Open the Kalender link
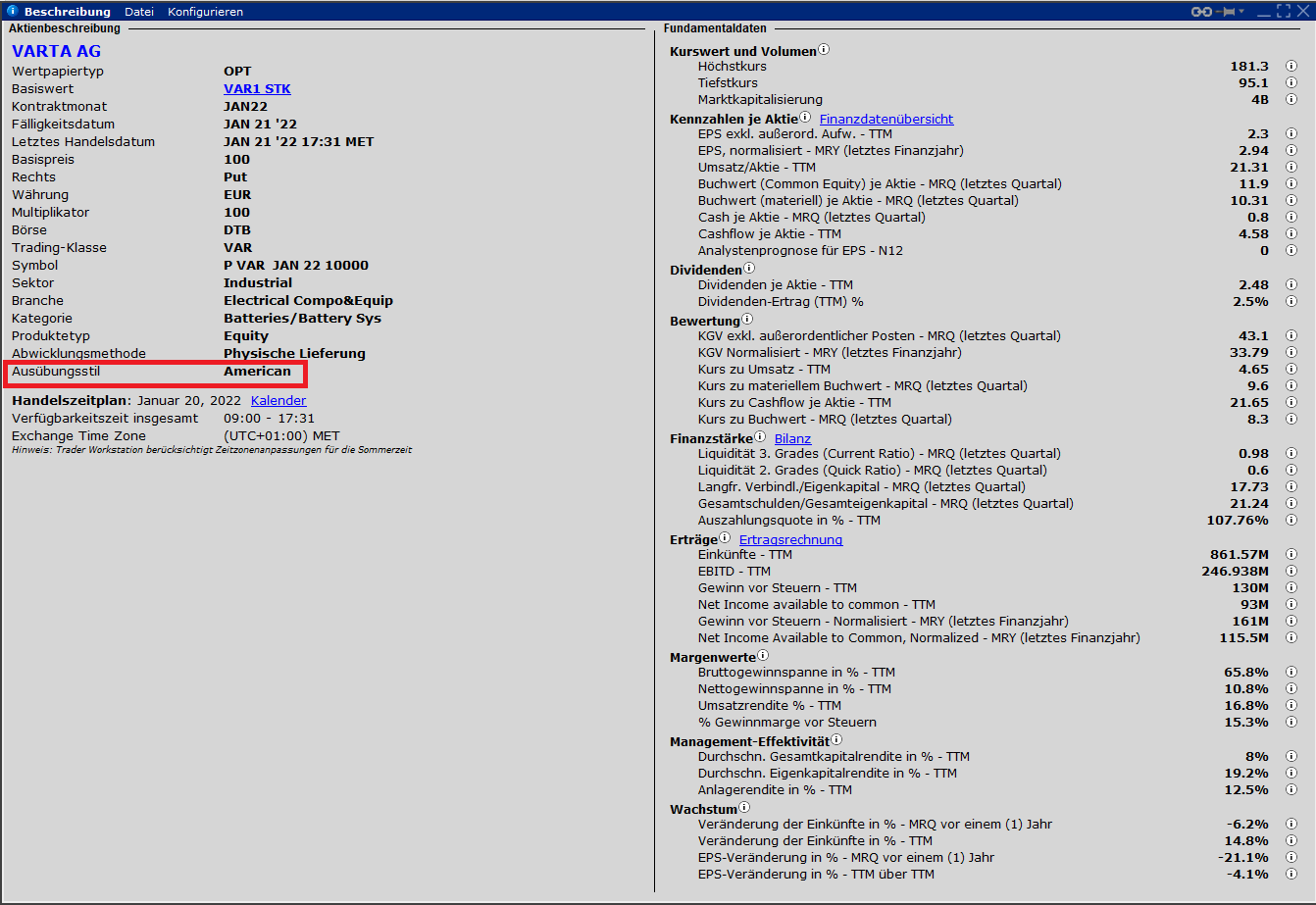 point(278,401)
